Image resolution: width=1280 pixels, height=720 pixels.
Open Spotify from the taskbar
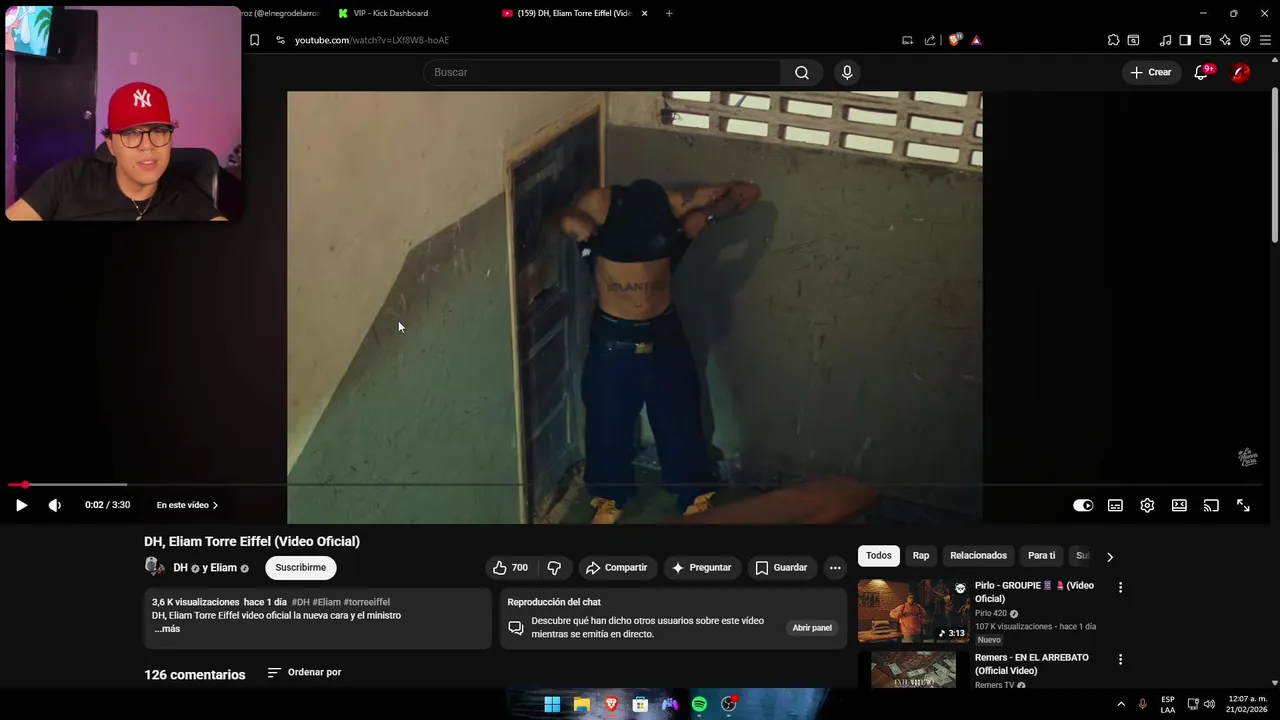coord(699,704)
